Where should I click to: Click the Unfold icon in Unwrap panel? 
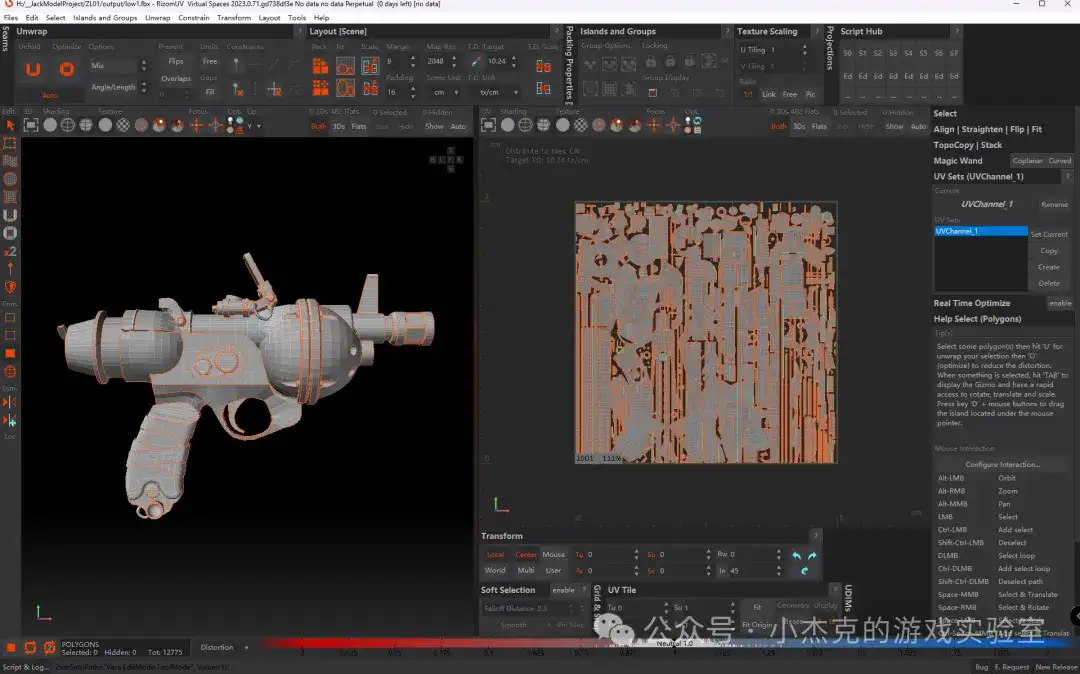(x=33, y=69)
